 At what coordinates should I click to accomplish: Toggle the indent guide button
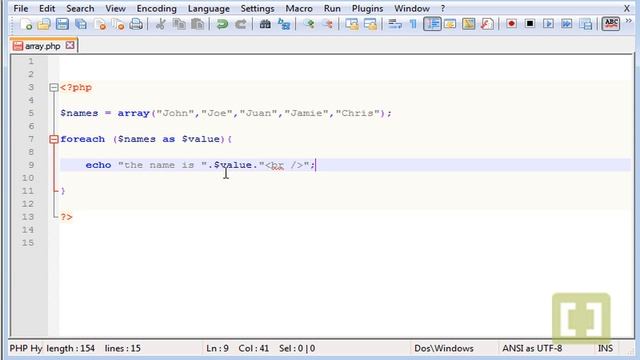(x=432, y=24)
